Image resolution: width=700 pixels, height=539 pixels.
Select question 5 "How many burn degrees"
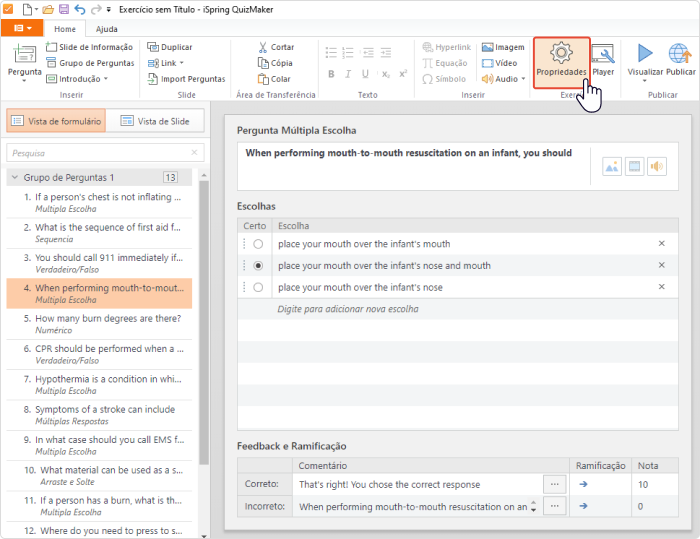[99, 324]
